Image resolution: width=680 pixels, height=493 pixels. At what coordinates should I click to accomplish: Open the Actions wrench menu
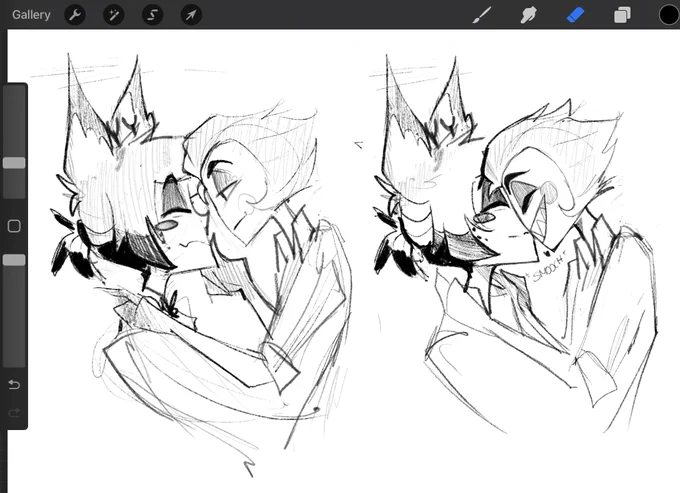75,15
